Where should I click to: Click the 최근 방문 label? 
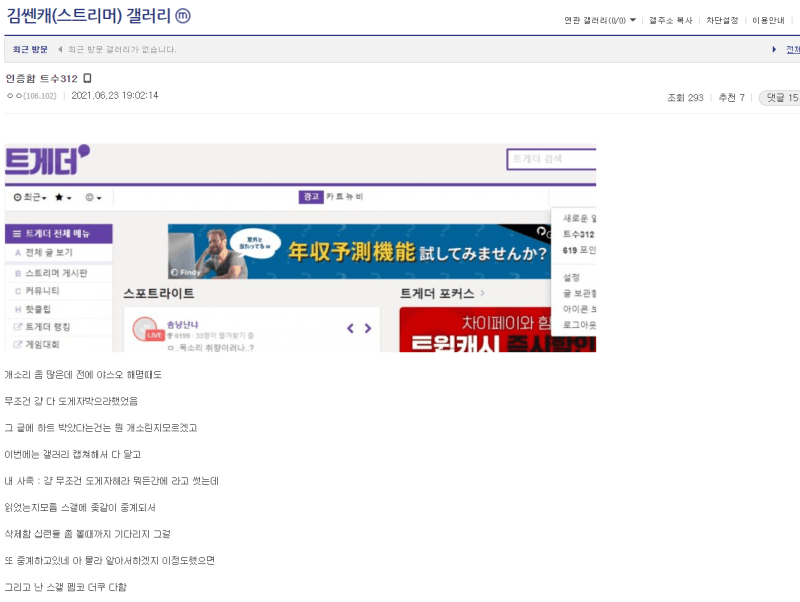tap(30, 49)
